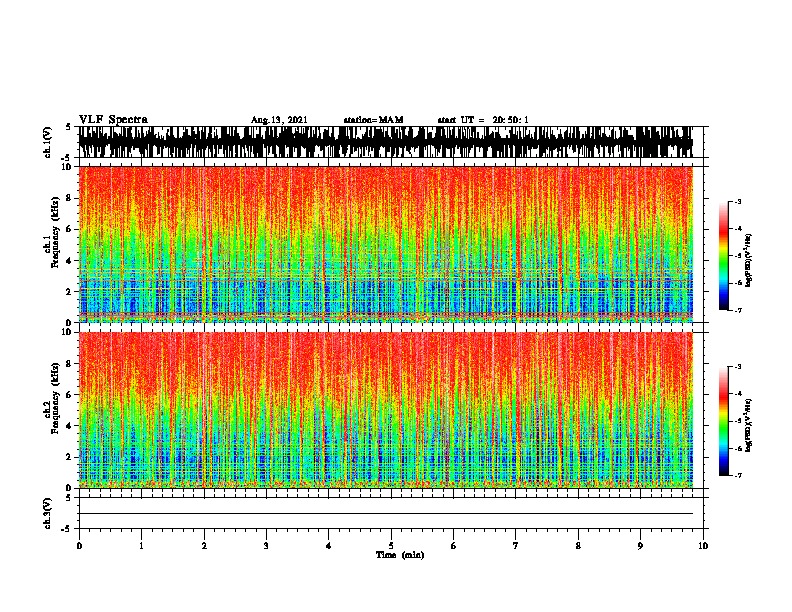
Task: Click the ch.2 color scale bar
Action: click(x=724, y=421)
